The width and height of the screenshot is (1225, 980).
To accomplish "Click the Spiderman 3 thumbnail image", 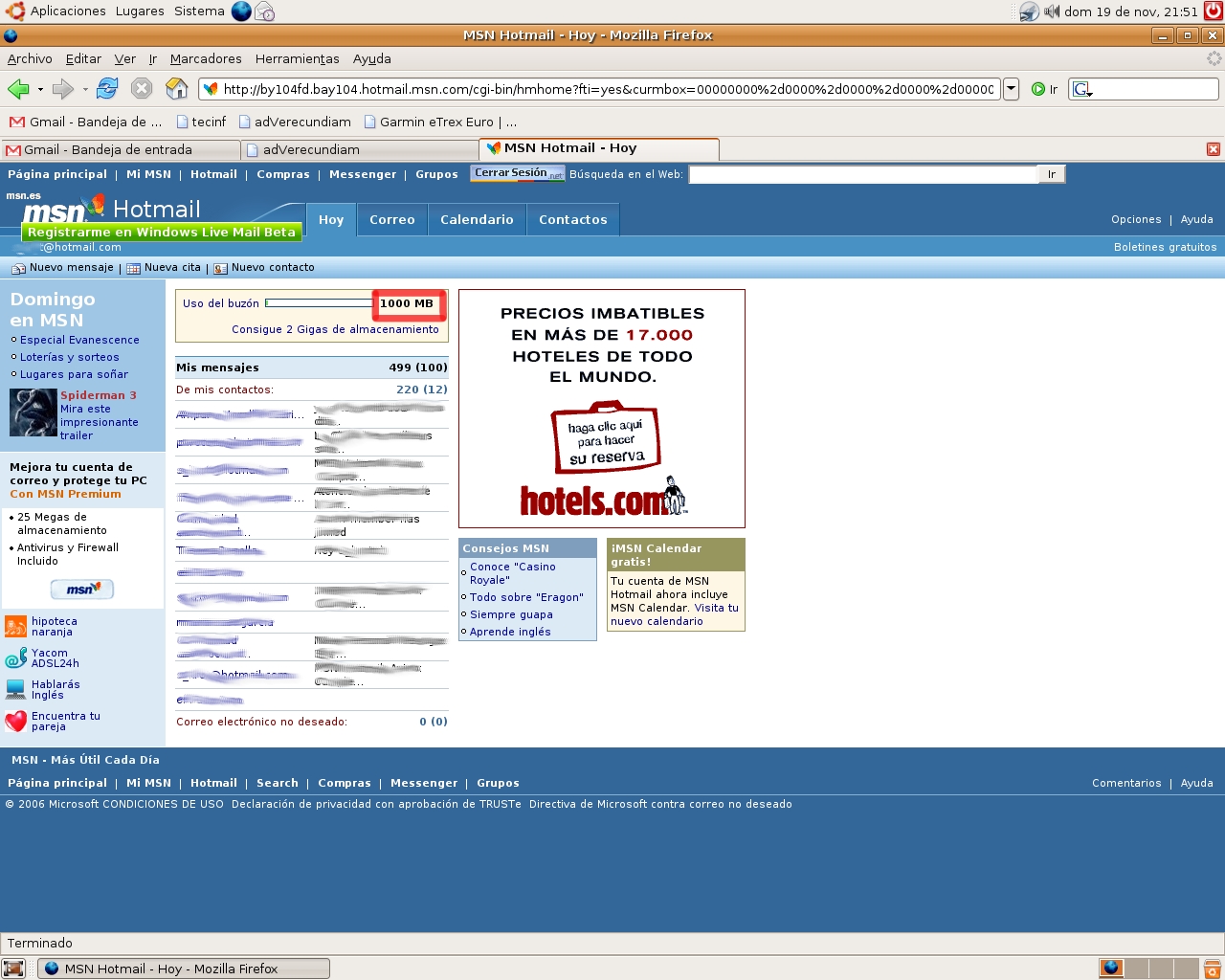I will coord(33,412).
